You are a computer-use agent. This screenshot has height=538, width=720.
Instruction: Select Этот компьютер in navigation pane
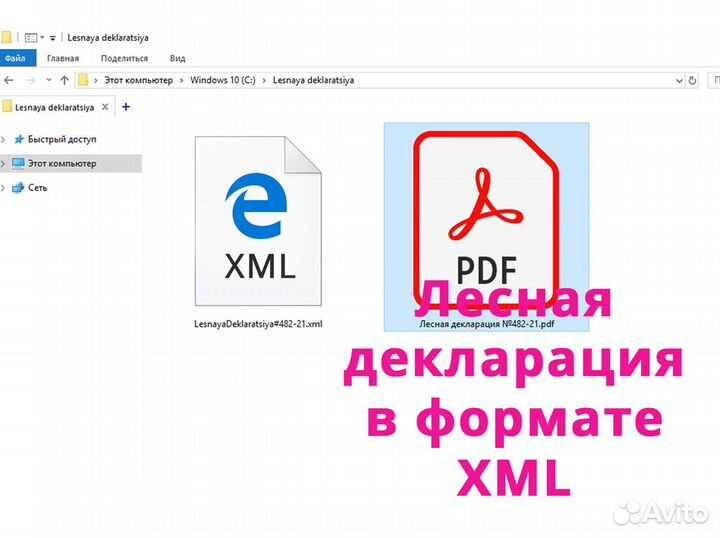click(x=62, y=163)
